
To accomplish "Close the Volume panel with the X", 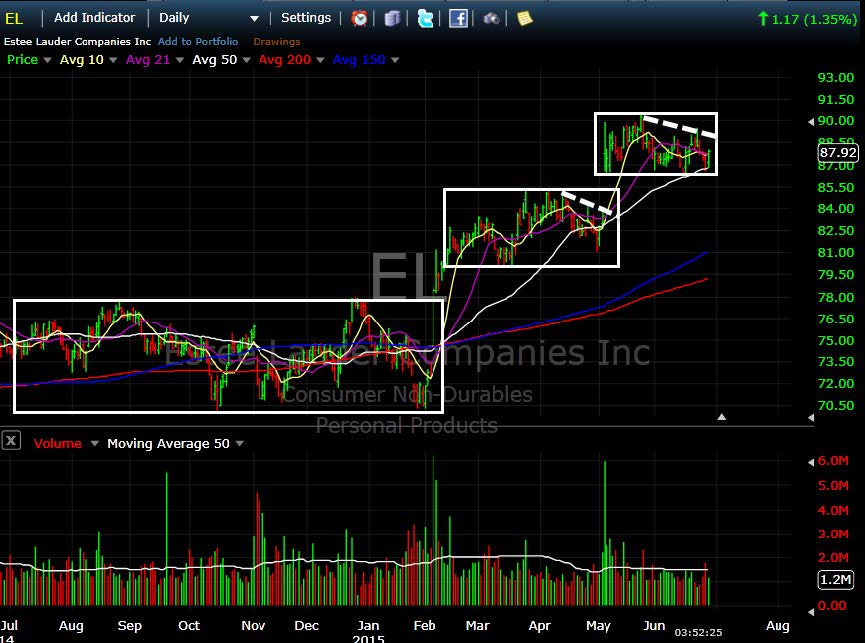I will coord(11,441).
